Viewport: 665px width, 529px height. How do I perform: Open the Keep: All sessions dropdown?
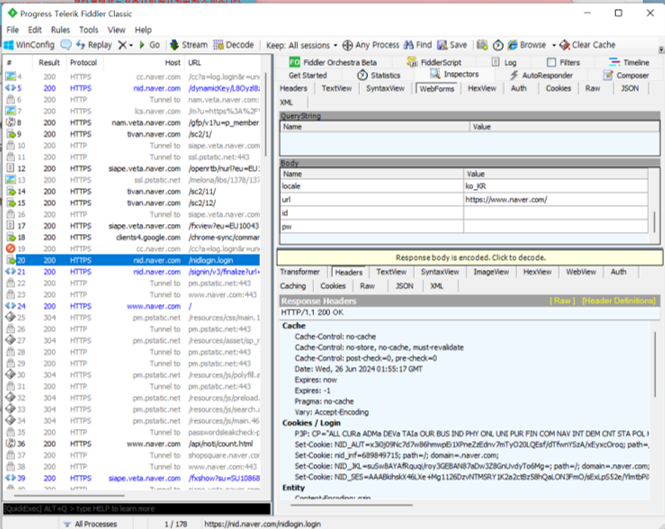pos(302,45)
